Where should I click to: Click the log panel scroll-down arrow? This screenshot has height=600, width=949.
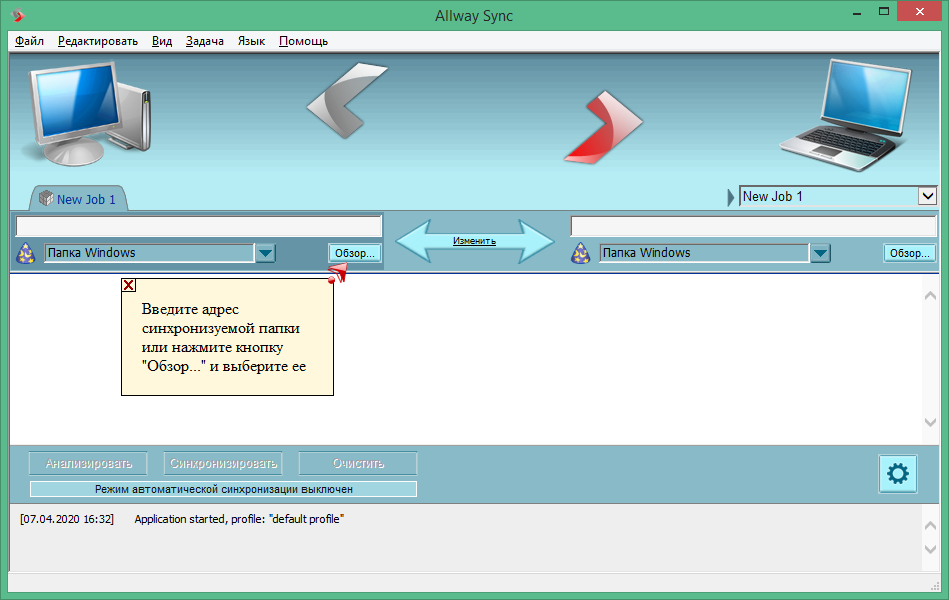(930, 550)
